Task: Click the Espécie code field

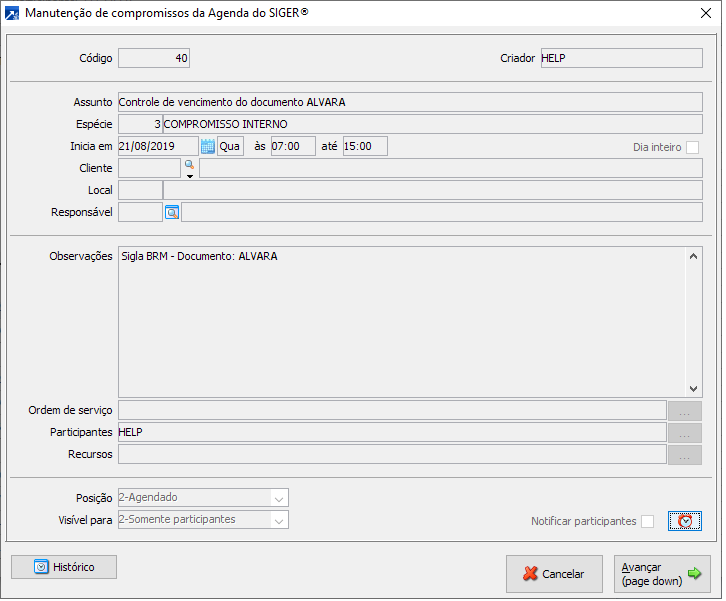Action: pyautogui.click(x=140, y=125)
